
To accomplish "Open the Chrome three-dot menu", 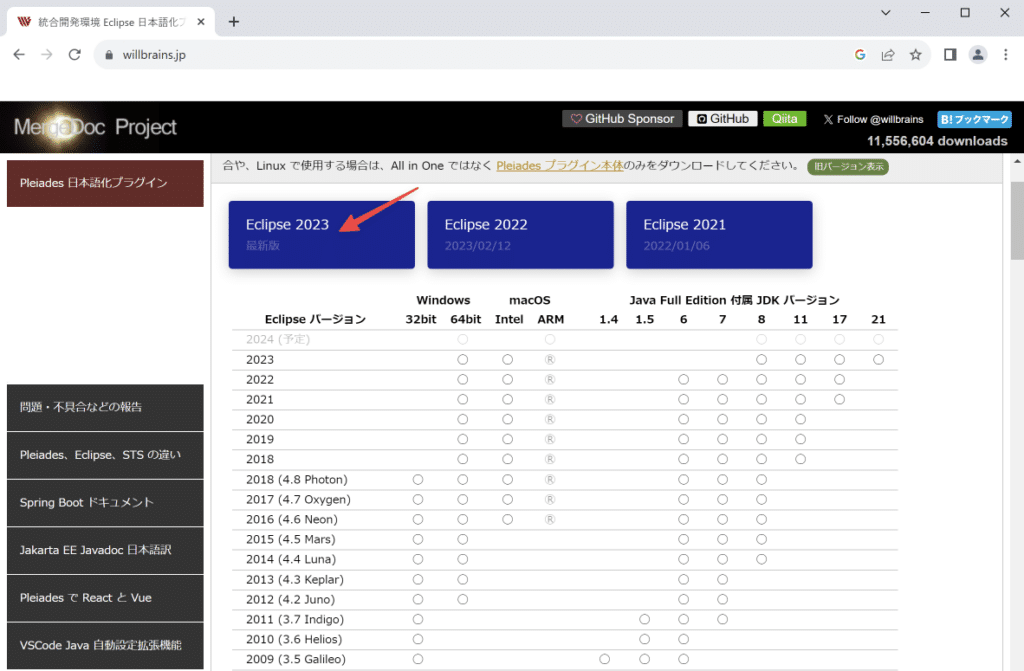I will (x=1006, y=55).
